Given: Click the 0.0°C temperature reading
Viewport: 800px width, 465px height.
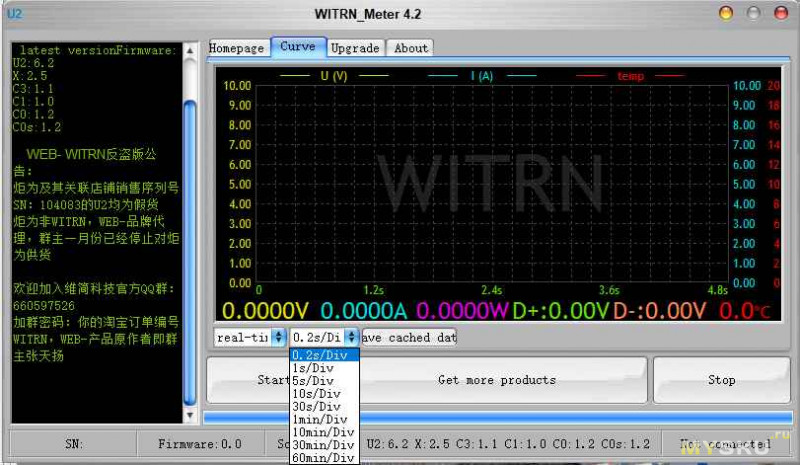Looking at the screenshot, I should pyautogui.click(x=745, y=310).
